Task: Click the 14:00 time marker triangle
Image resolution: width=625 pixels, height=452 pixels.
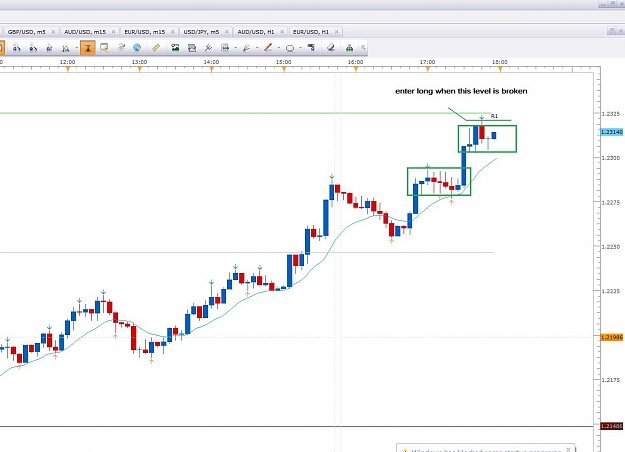Action: click(x=212, y=69)
